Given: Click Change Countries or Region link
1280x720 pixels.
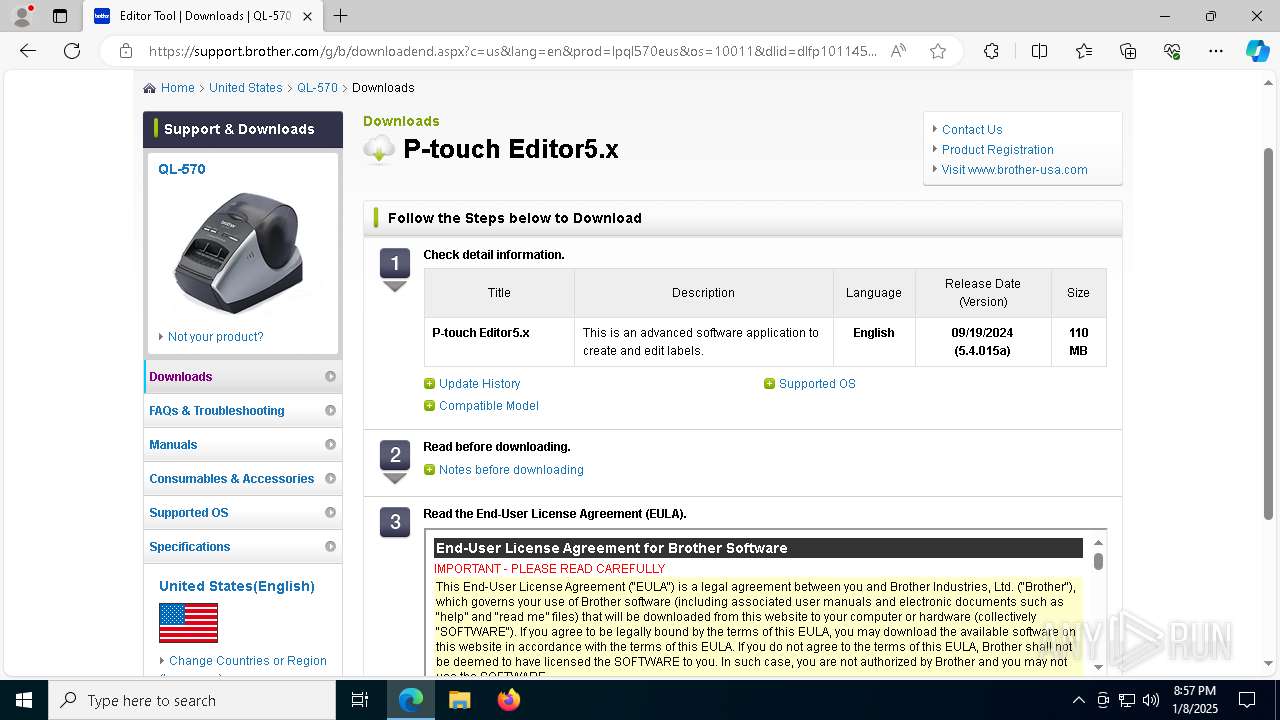Looking at the screenshot, I should [x=248, y=661].
